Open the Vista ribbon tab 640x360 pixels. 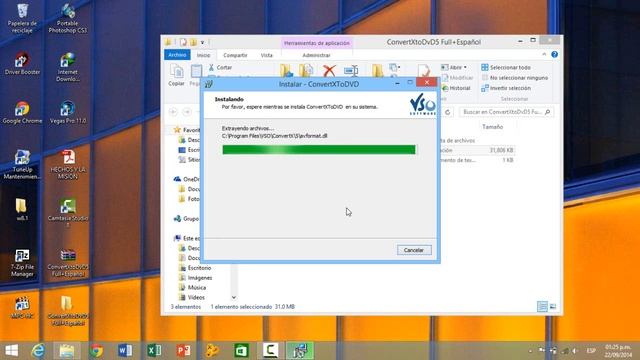267,55
